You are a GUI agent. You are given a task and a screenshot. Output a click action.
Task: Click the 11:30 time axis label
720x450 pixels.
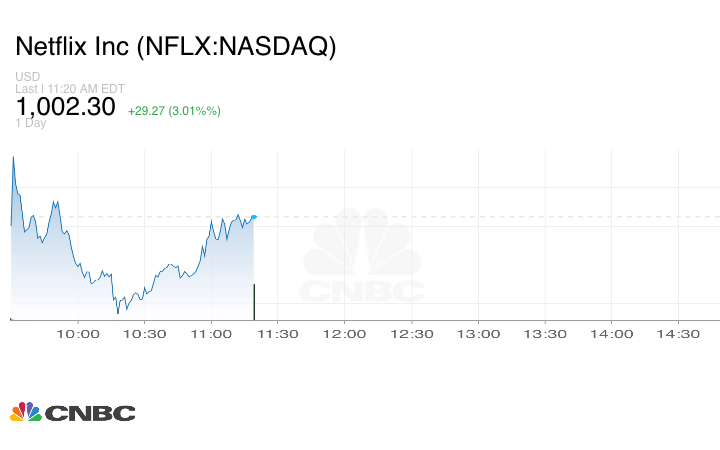tap(278, 334)
